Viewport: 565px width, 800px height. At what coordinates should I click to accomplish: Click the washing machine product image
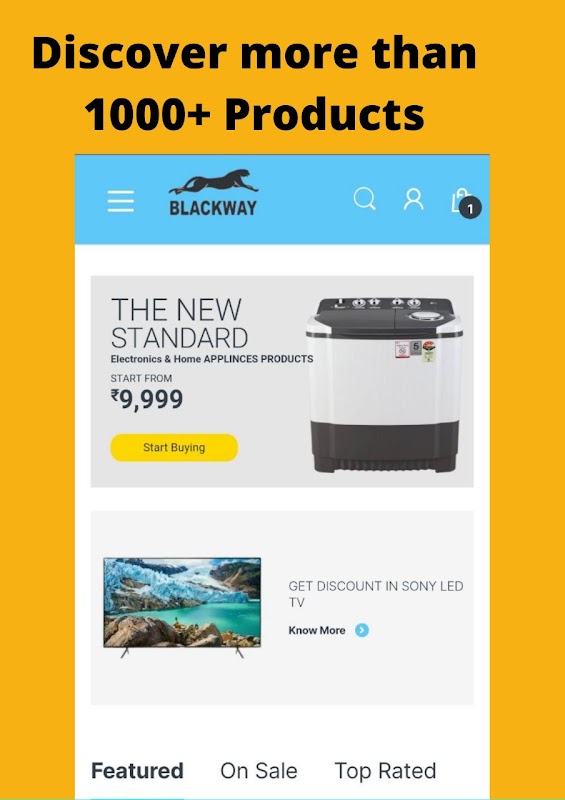384,385
